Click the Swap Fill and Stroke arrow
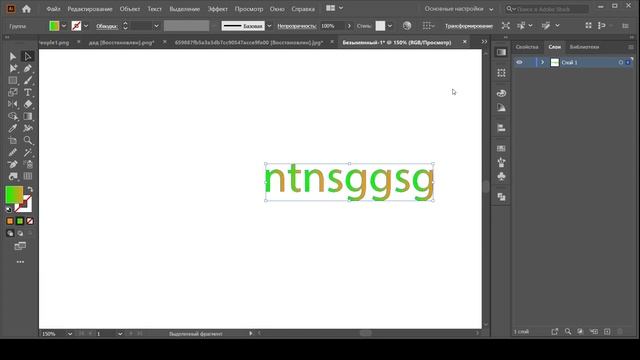Viewport: 640px width, 360px height. pyautogui.click(x=30, y=190)
